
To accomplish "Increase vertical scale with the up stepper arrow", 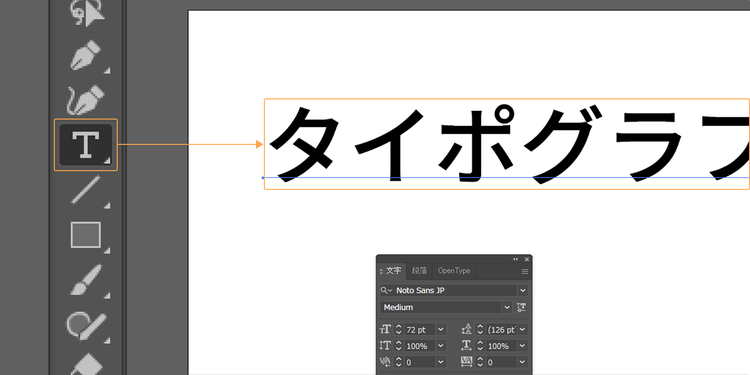I will [399, 343].
